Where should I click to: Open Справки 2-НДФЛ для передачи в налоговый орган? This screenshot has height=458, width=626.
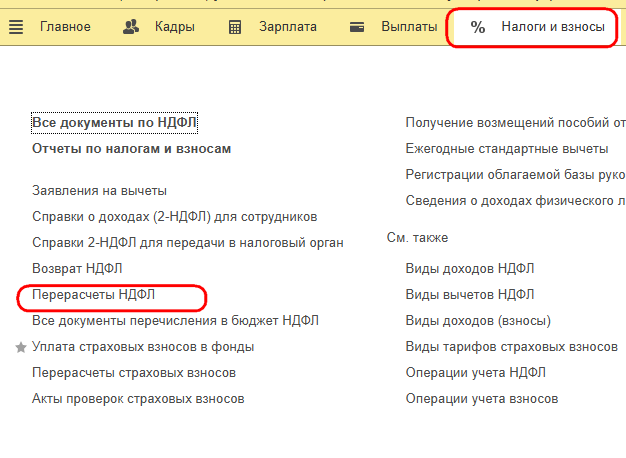(x=188, y=243)
